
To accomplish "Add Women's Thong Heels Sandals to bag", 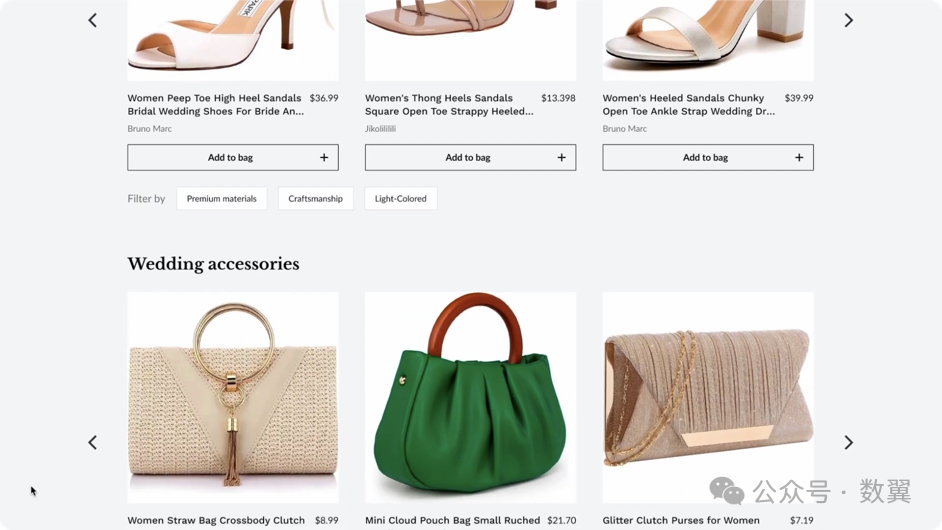I will pyautogui.click(x=468, y=157).
